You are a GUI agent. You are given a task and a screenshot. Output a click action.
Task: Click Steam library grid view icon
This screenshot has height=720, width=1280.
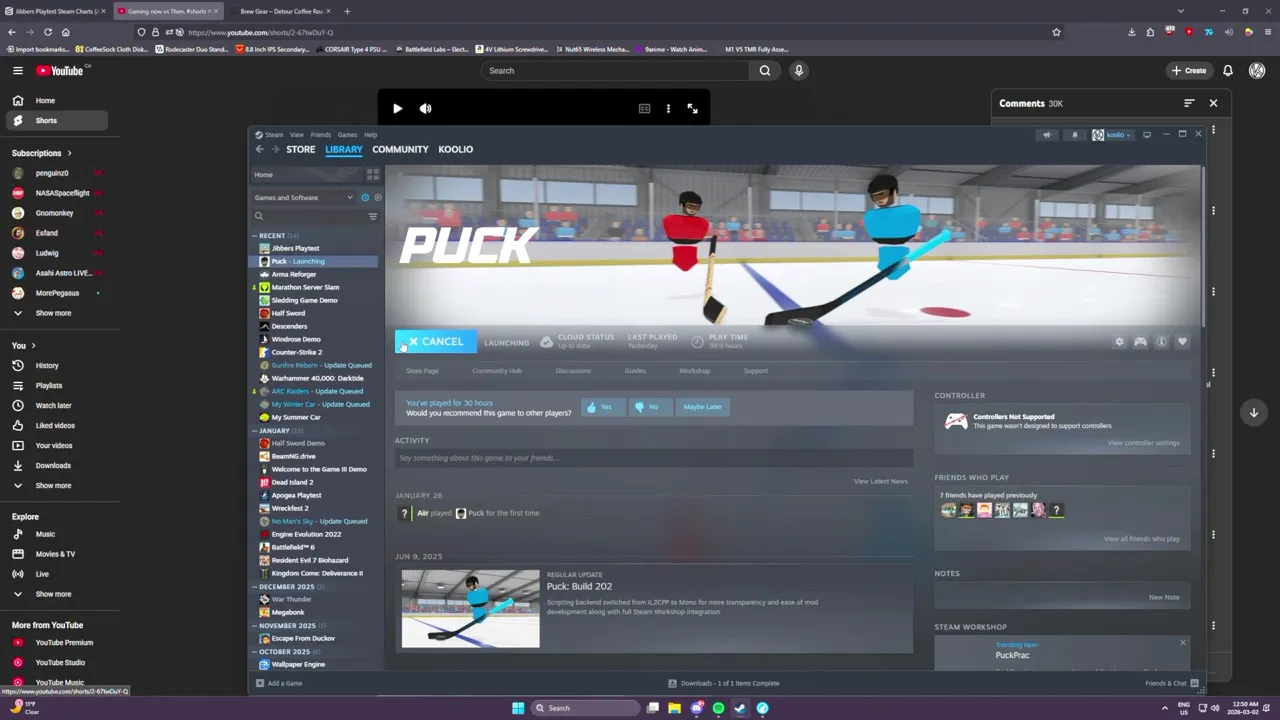pos(373,175)
